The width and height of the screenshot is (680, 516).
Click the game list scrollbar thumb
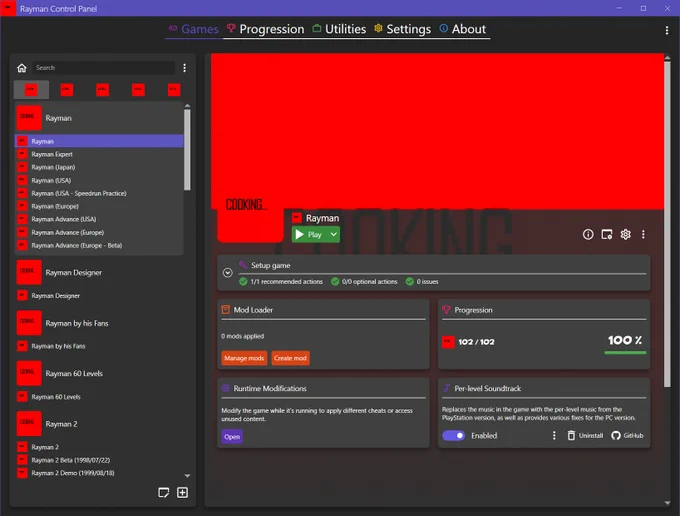[x=187, y=150]
